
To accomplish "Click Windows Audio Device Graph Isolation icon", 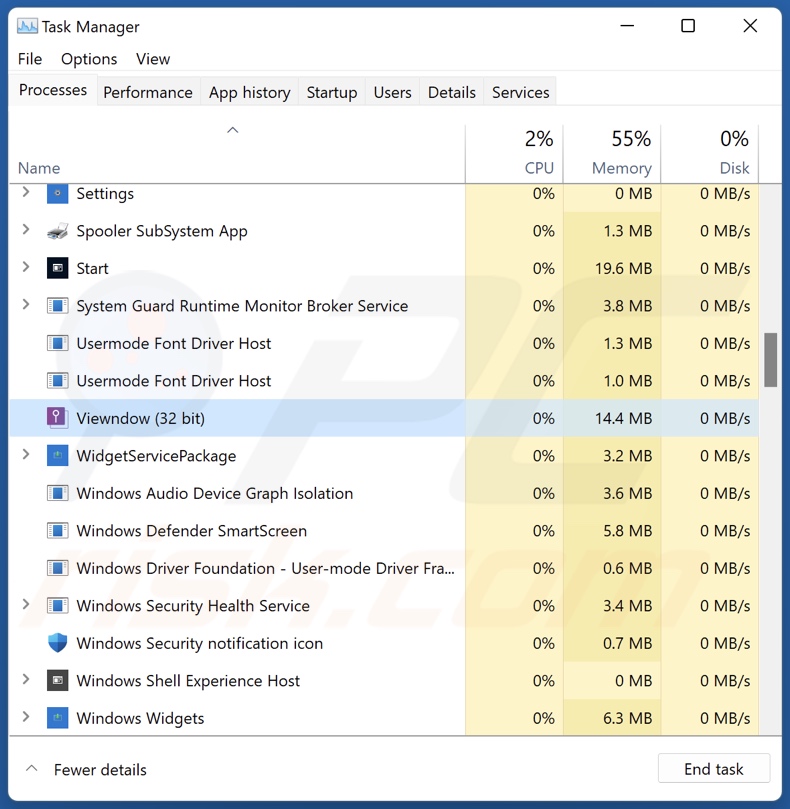I will 57,493.
